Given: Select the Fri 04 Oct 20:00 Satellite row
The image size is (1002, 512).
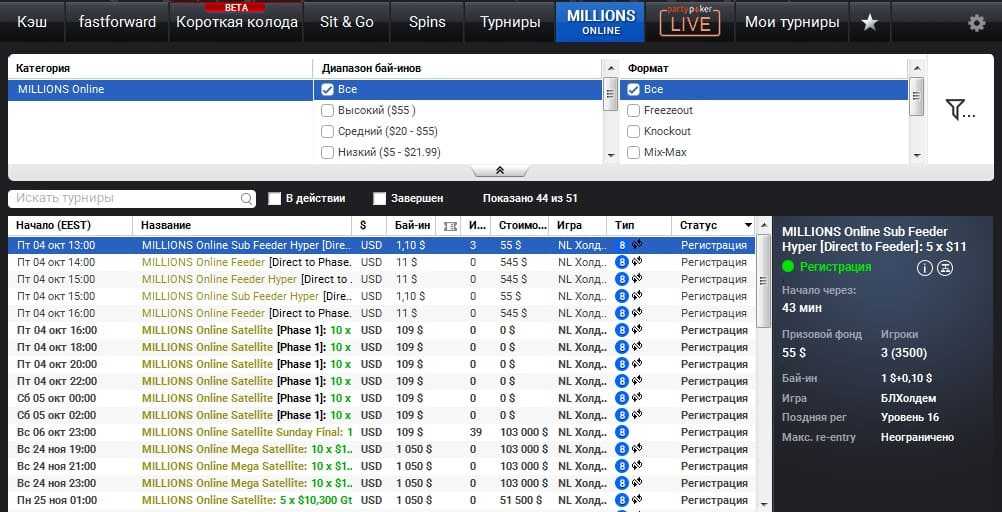Looking at the screenshot, I should coord(382,364).
